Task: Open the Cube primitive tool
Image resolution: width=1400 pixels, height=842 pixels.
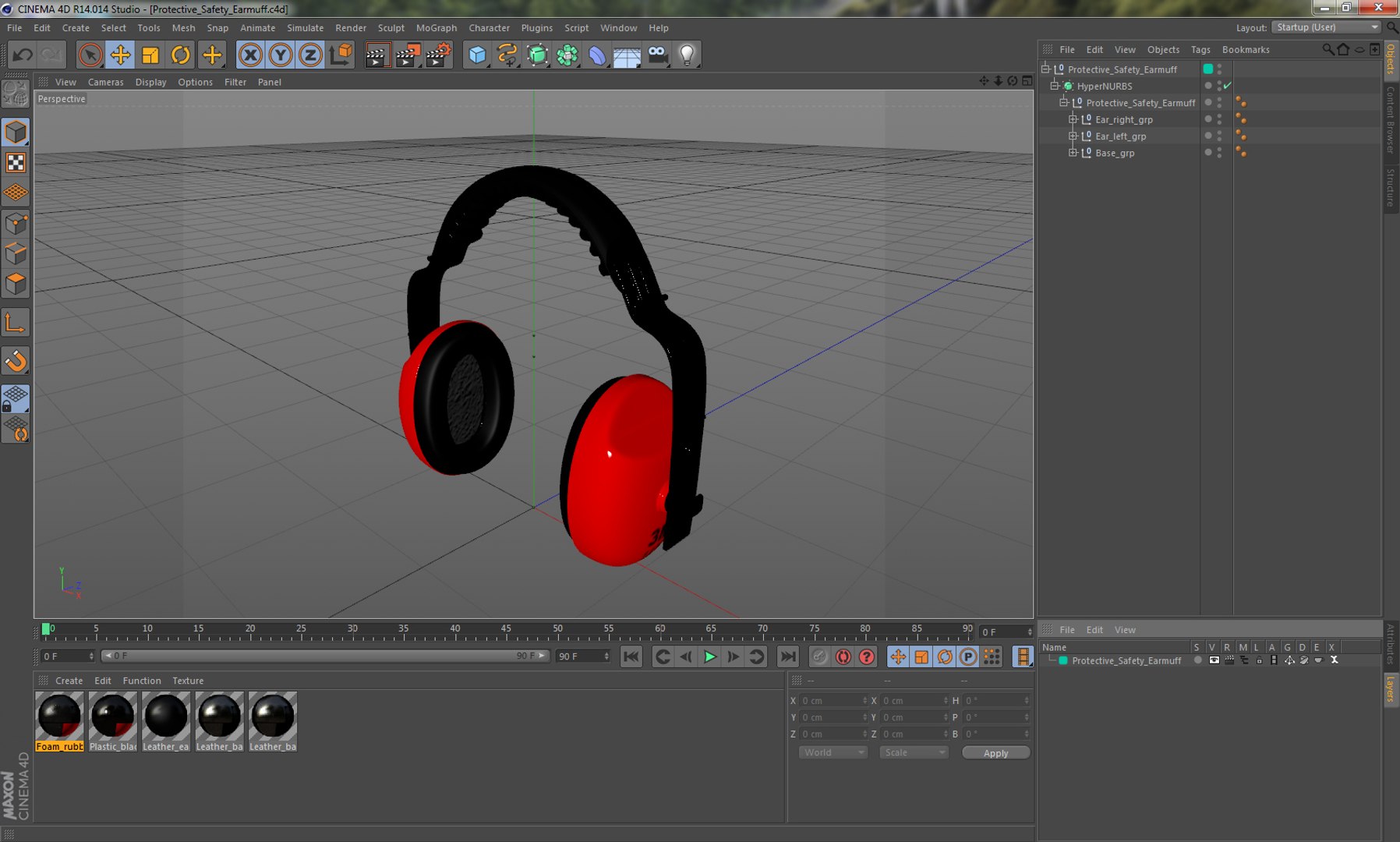Action: click(x=477, y=55)
